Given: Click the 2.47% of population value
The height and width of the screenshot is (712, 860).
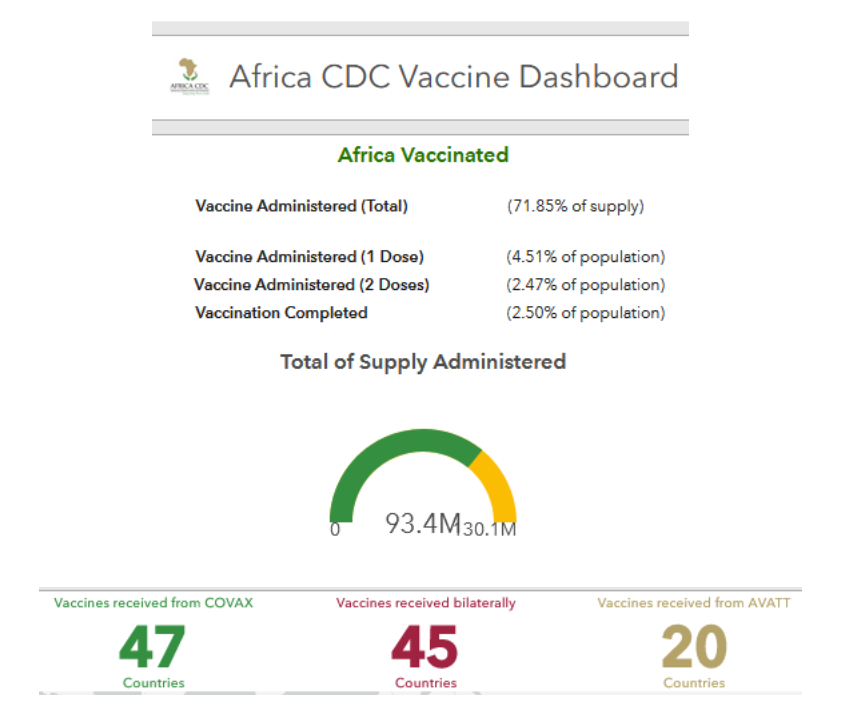Looking at the screenshot, I should [x=585, y=285].
